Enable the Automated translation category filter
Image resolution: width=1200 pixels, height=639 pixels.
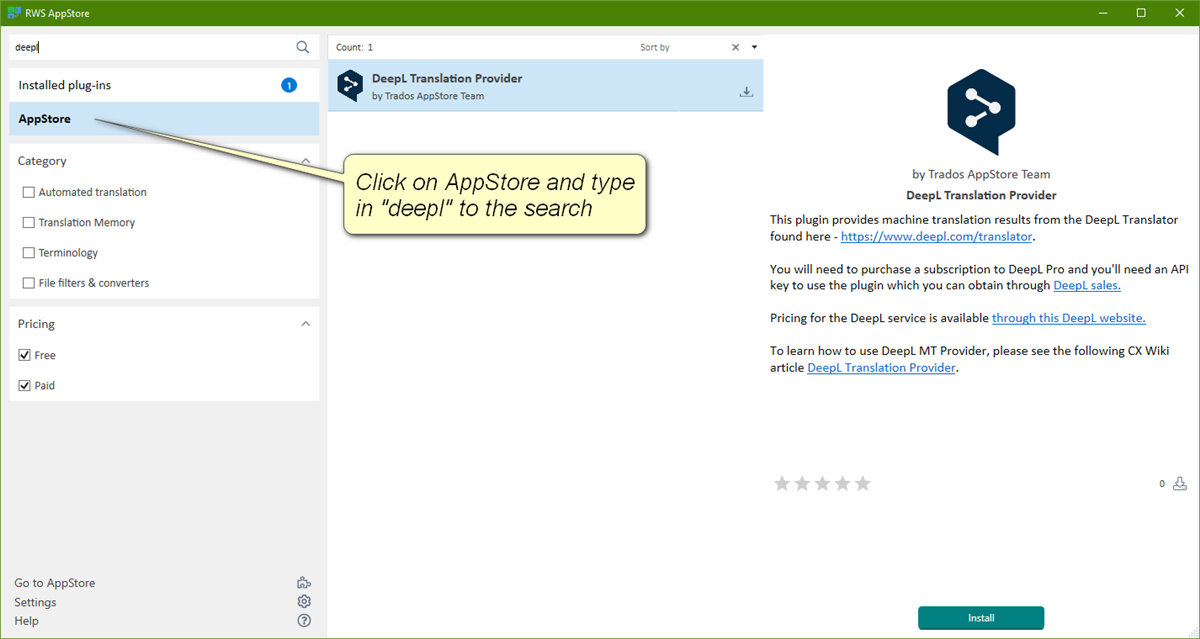pos(29,191)
